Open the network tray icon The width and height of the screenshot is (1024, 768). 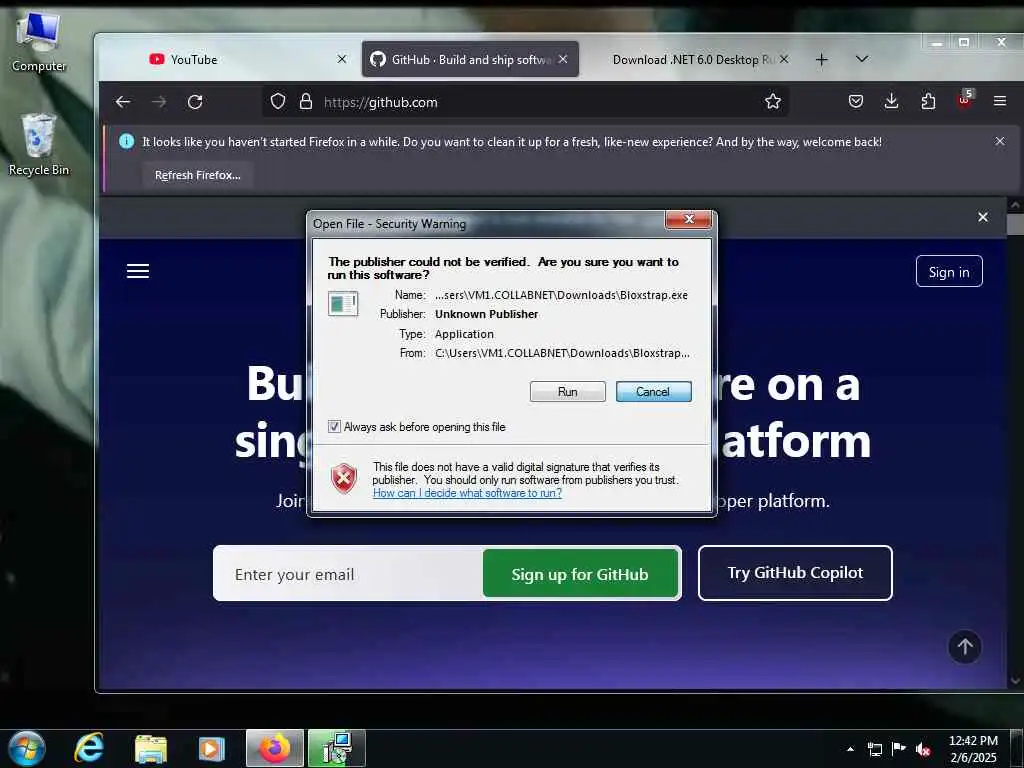tap(874, 749)
